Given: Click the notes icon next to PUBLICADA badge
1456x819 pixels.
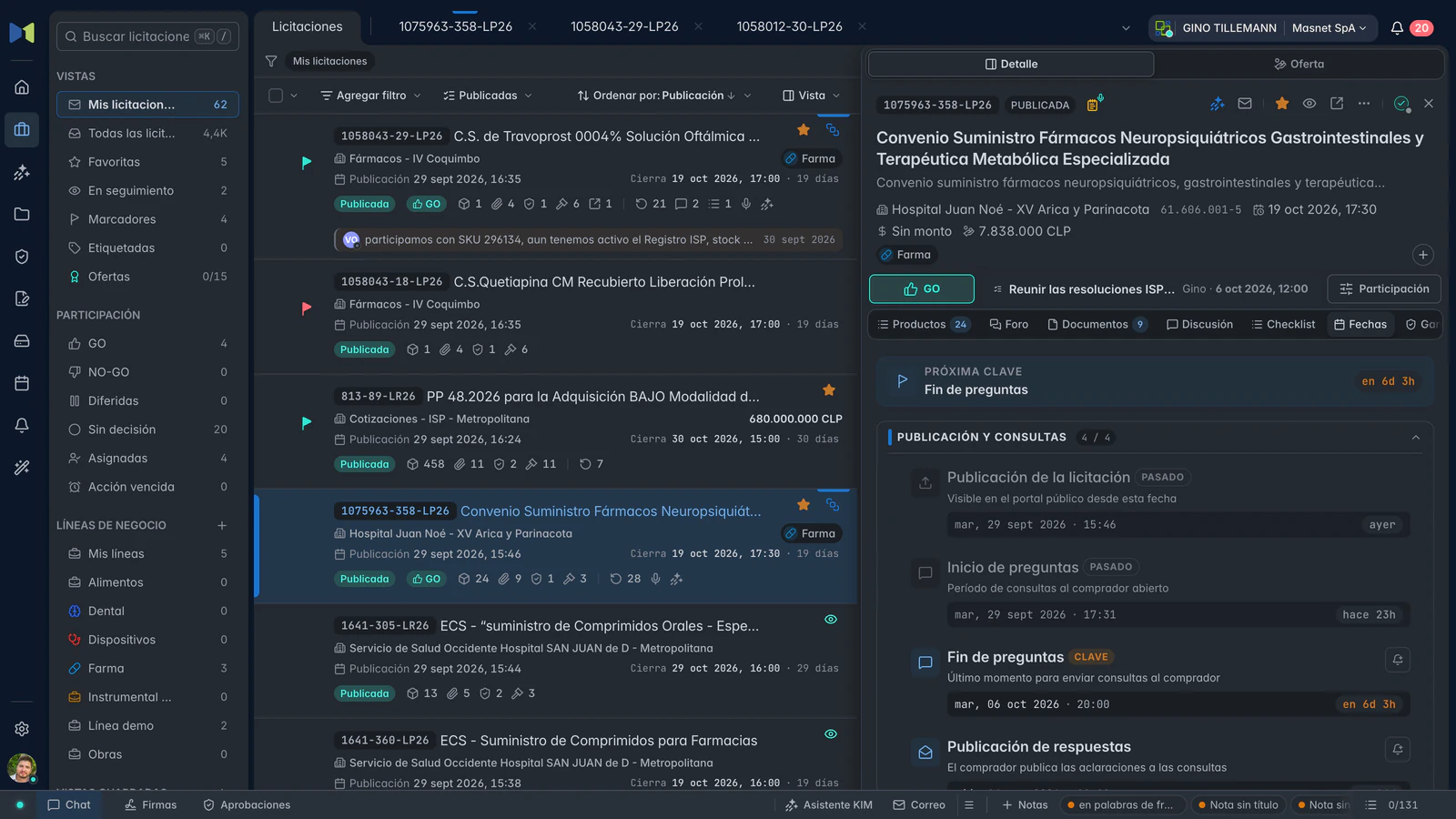Looking at the screenshot, I should coord(1094,104).
